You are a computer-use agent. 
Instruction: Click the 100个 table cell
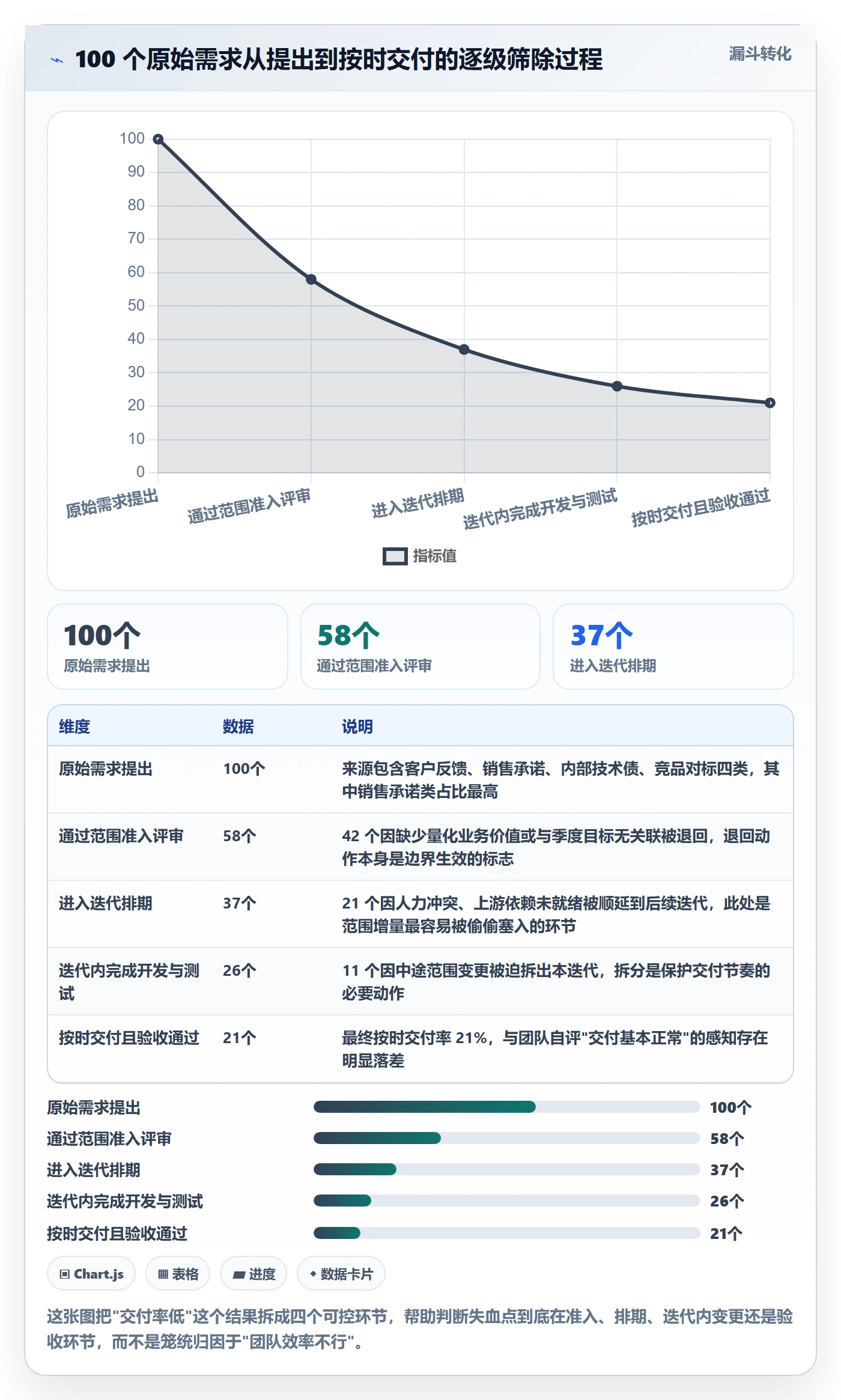pyautogui.click(x=244, y=769)
